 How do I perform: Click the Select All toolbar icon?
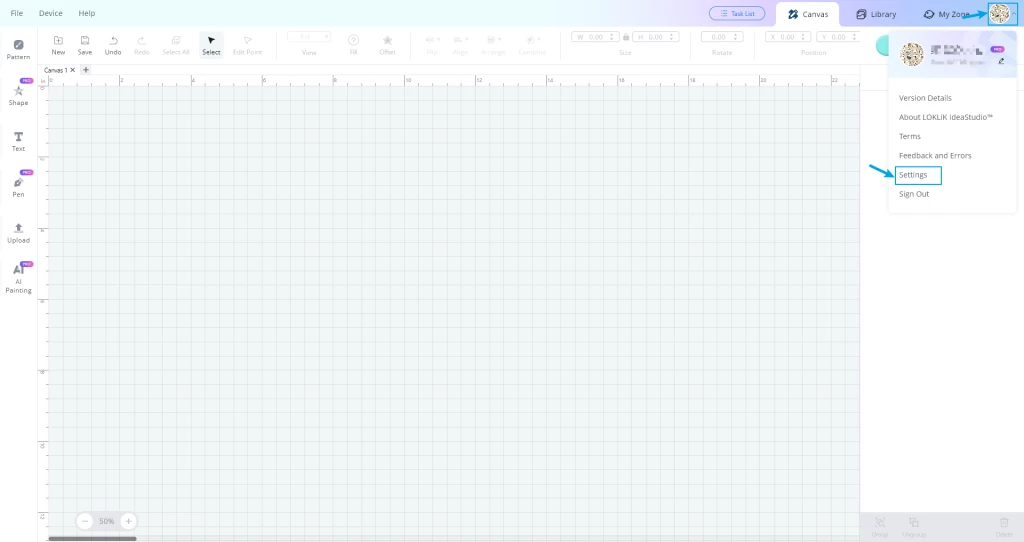coord(176,45)
